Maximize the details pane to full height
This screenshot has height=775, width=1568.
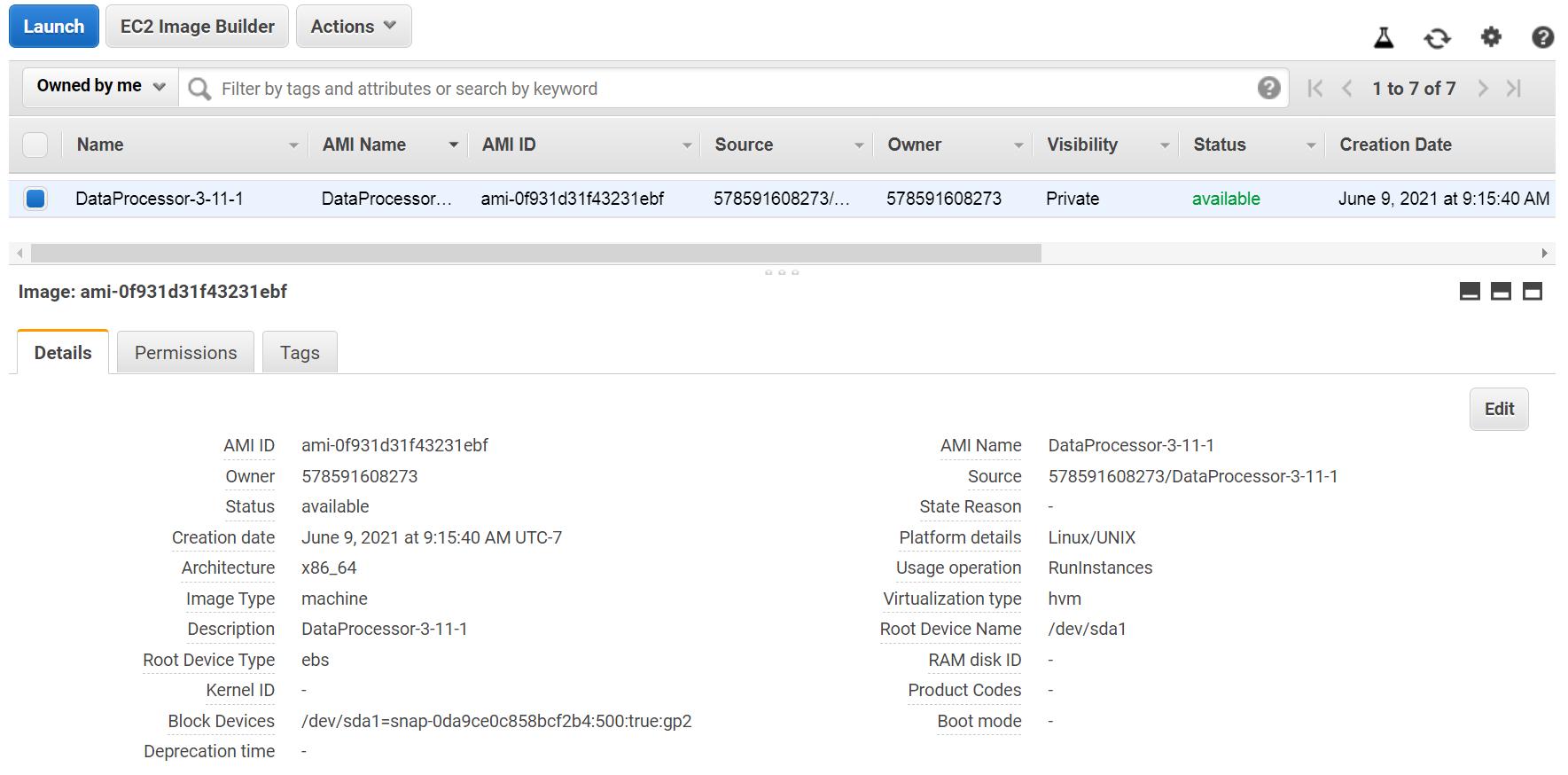(x=1532, y=292)
